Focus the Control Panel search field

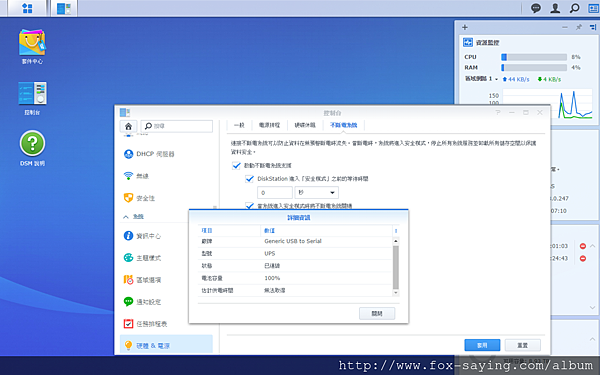tap(177, 126)
